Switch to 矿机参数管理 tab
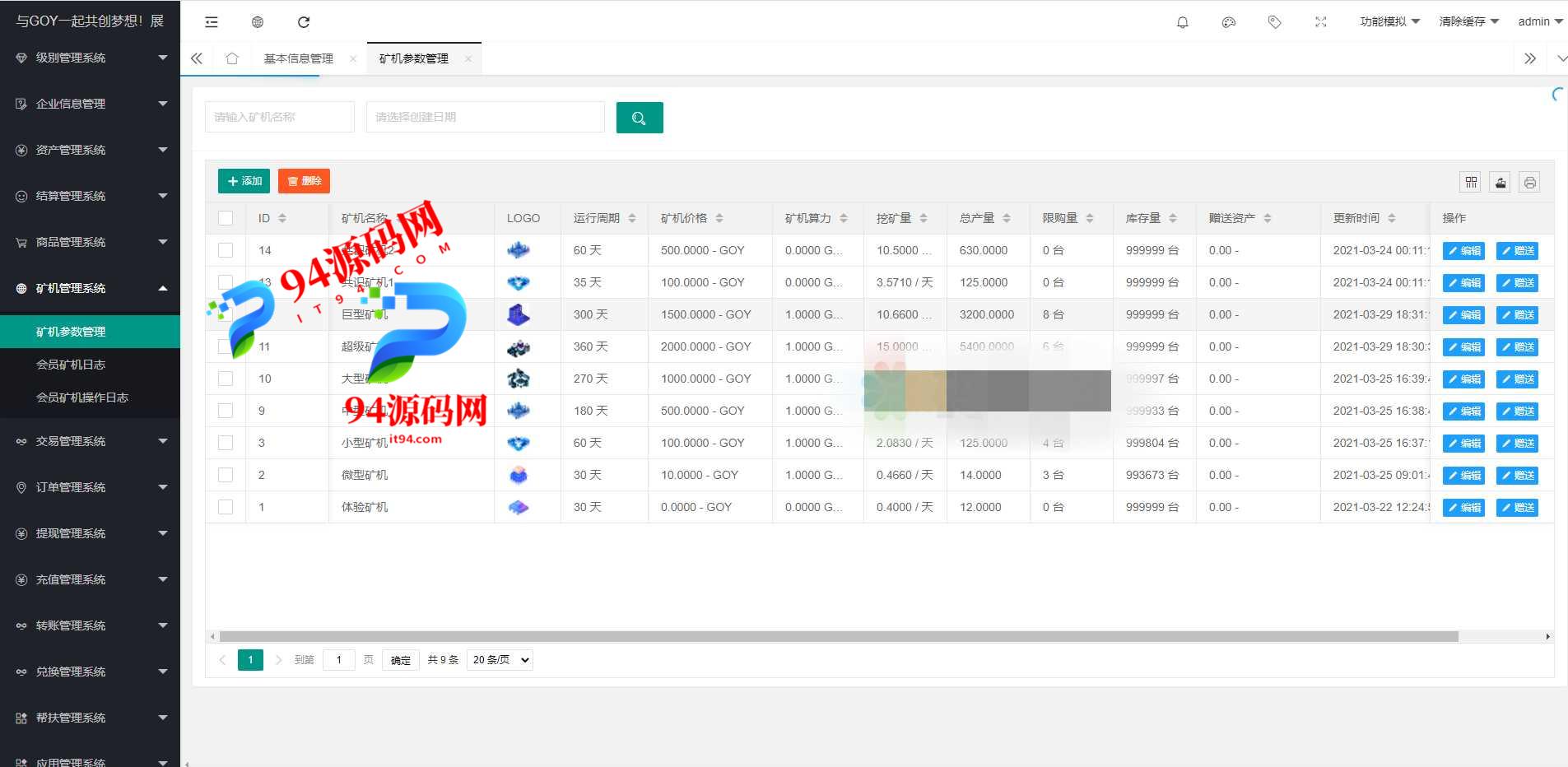The width and height of the screenshot is (1568, 767). 414,58
